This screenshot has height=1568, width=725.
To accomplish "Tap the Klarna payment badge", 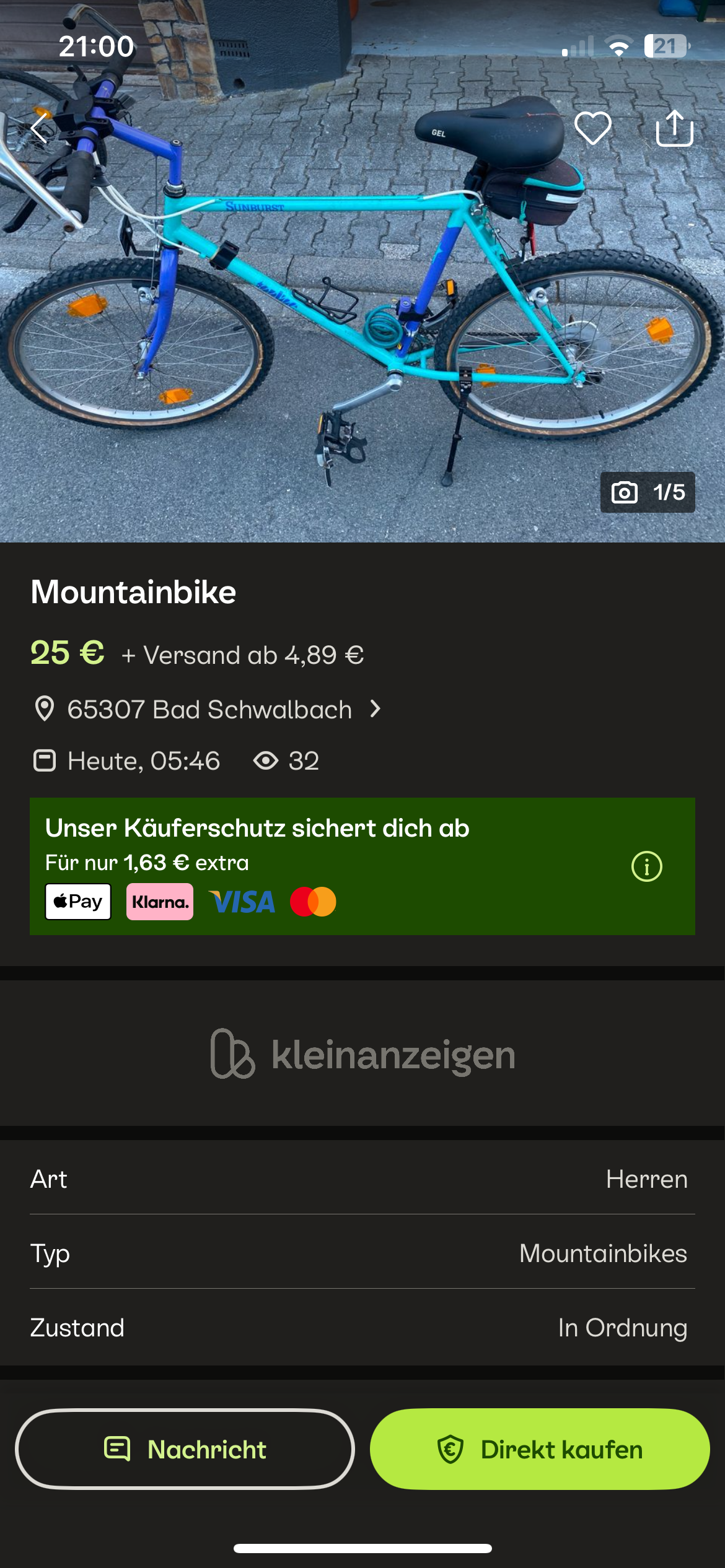I will pyautogui.click(x=160, y=902).
